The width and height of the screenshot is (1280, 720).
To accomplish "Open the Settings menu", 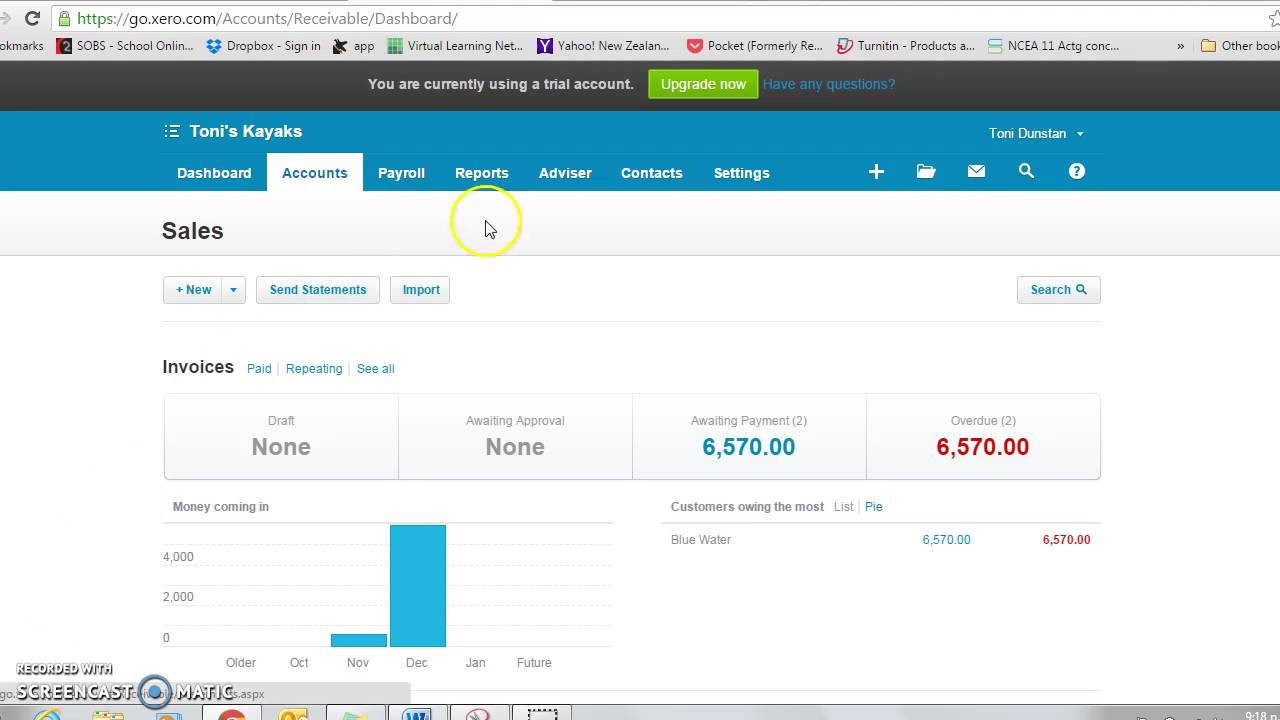I will pyautogui.click(x=741, y=173).
